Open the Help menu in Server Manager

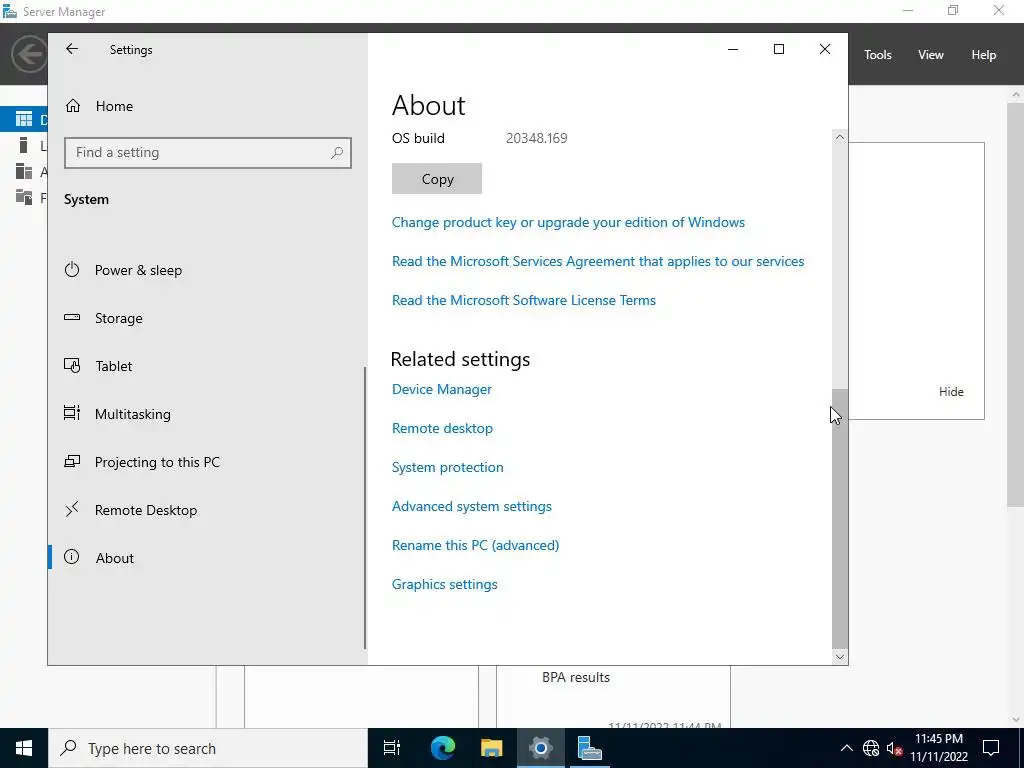coord(984,55)
